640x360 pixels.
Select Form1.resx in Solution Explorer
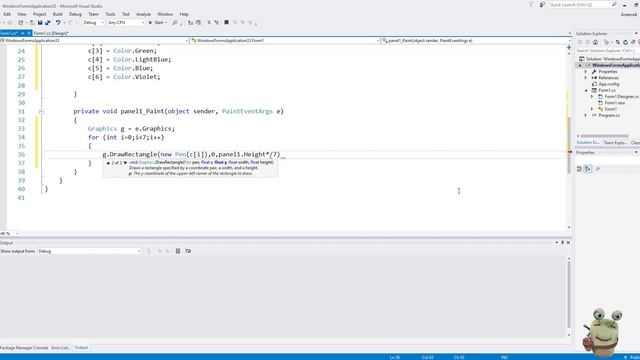[614, 103]
